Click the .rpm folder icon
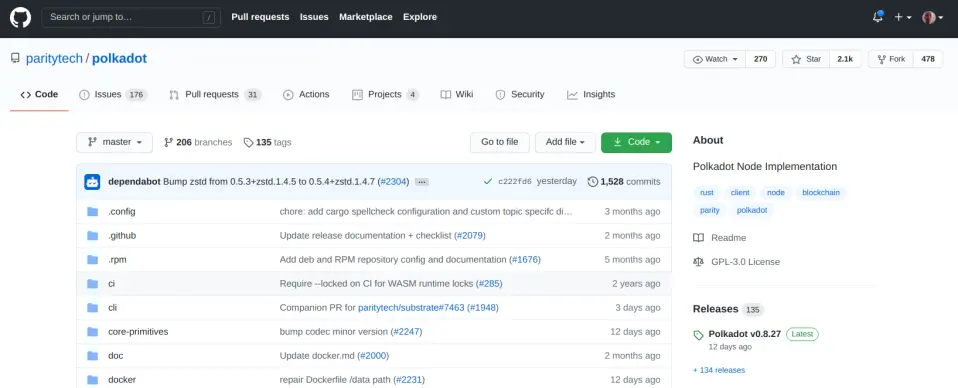This screenshot has width=958, height=388. [92, 260]
